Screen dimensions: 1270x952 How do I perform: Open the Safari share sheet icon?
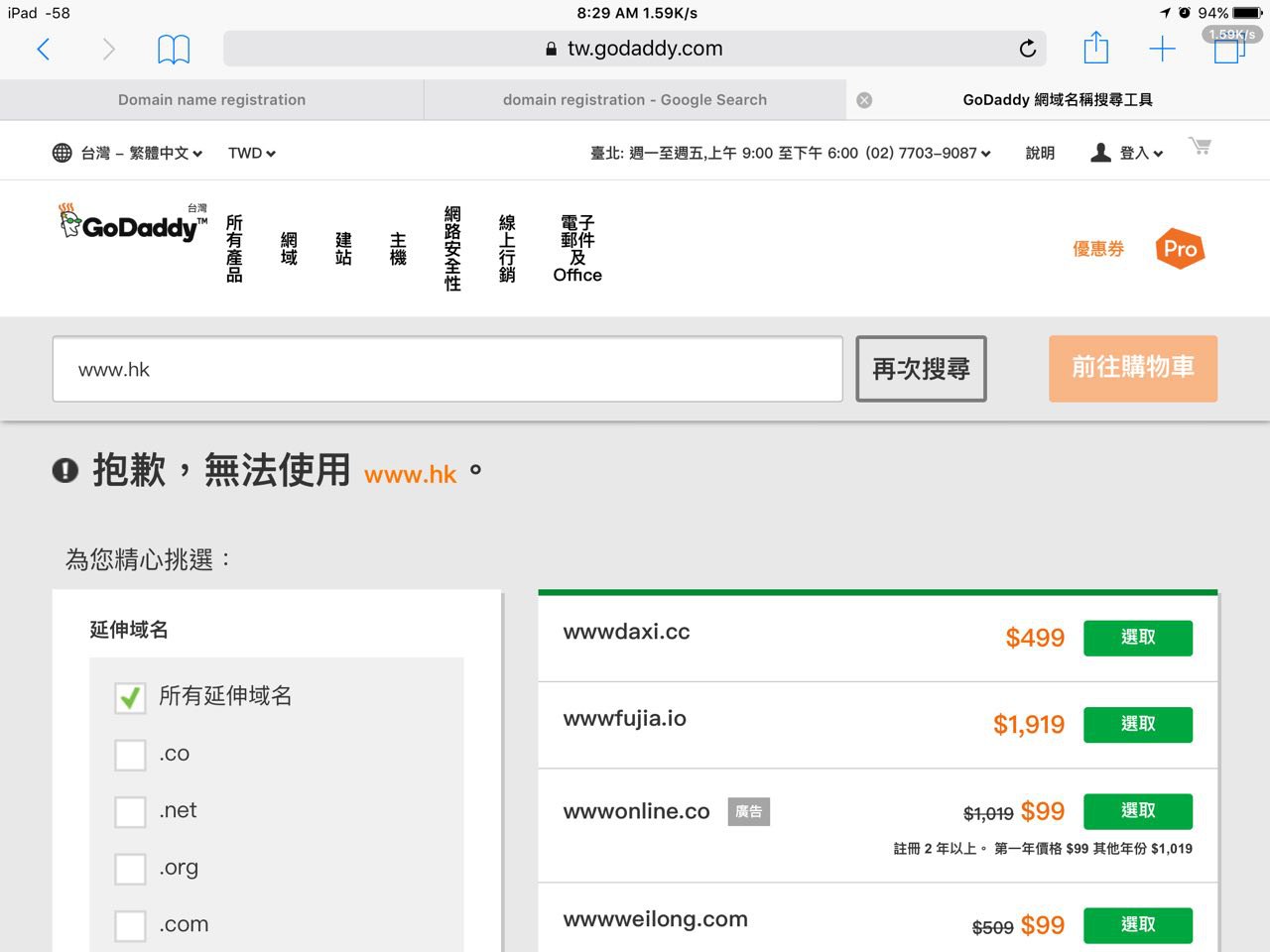tap(1095, 47)
